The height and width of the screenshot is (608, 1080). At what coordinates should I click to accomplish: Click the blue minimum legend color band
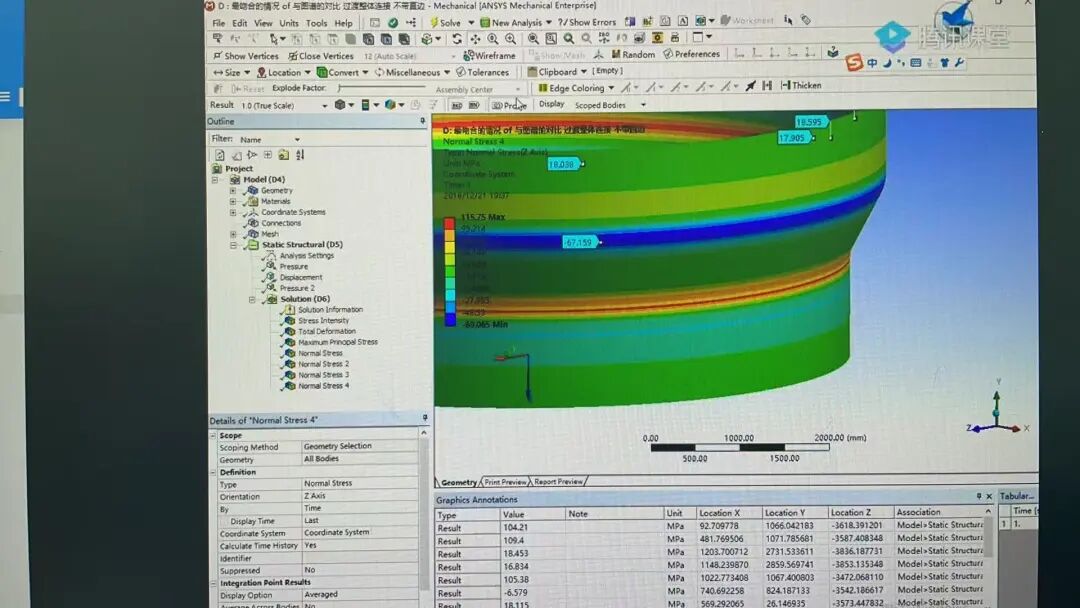pos(450,319)
